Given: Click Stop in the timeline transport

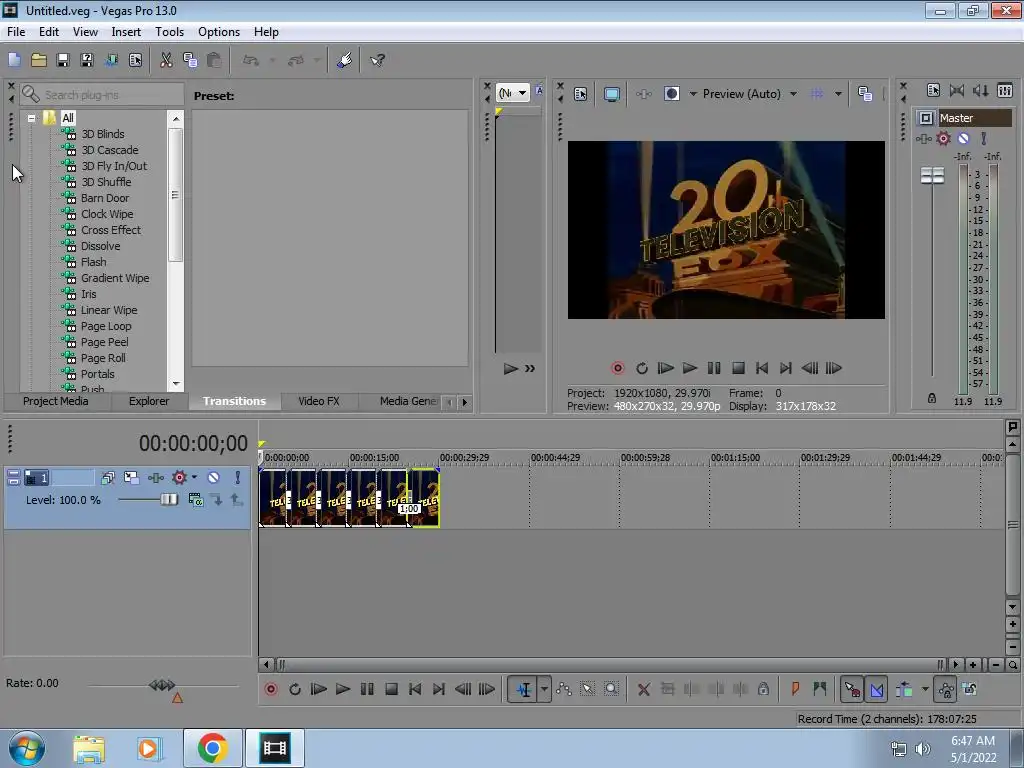Looking at the screenshot, I should [391, 689].
